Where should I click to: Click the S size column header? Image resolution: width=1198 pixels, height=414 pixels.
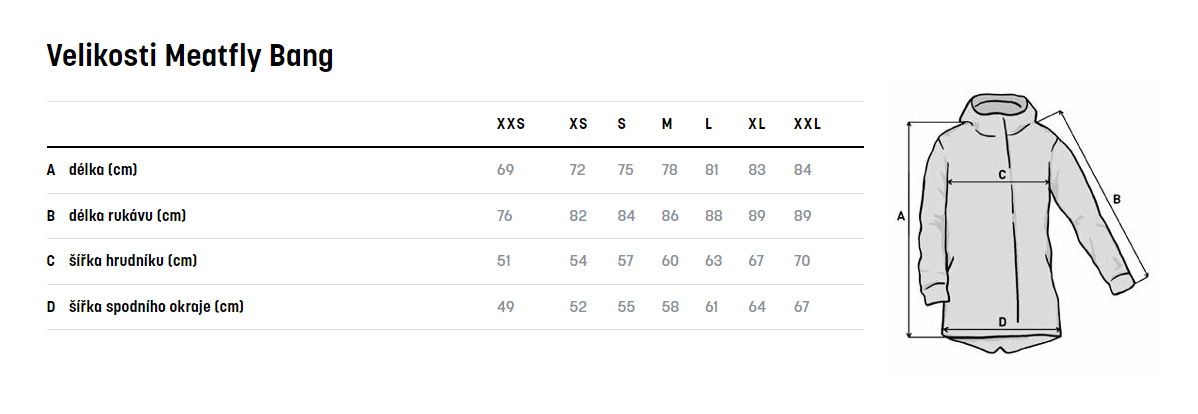(621, 124)
